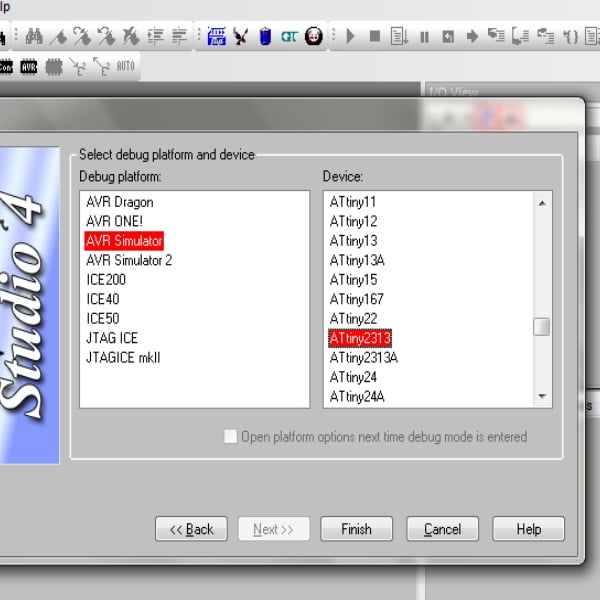Screen dimensions: 600x600
Task: Toggle Open platform options next time checkbox
Action: [x=230, y=436]
